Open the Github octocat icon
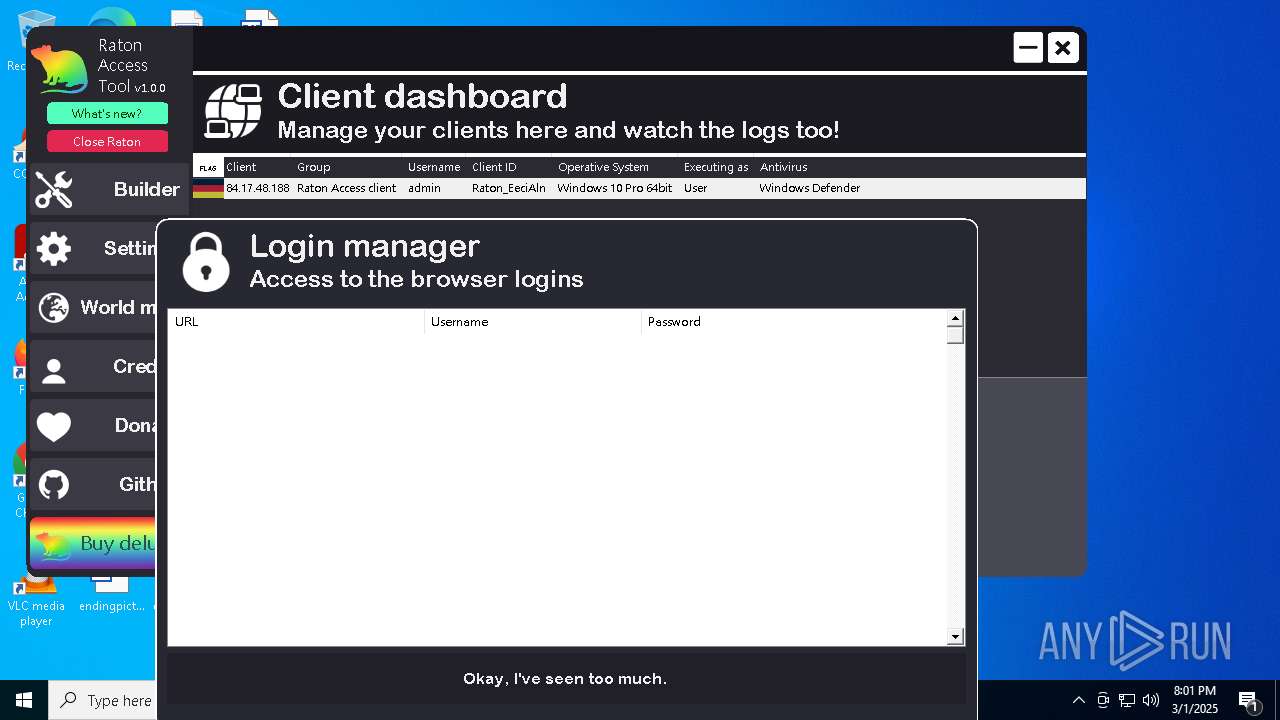The width and height of the screenshot is (1280, 720). pyautogui.click(x=54, y=485)
